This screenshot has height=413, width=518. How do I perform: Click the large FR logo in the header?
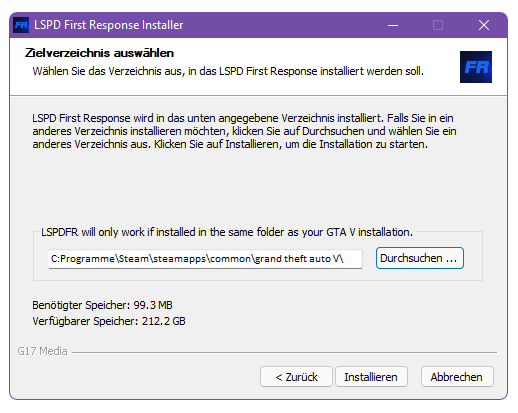476,67
